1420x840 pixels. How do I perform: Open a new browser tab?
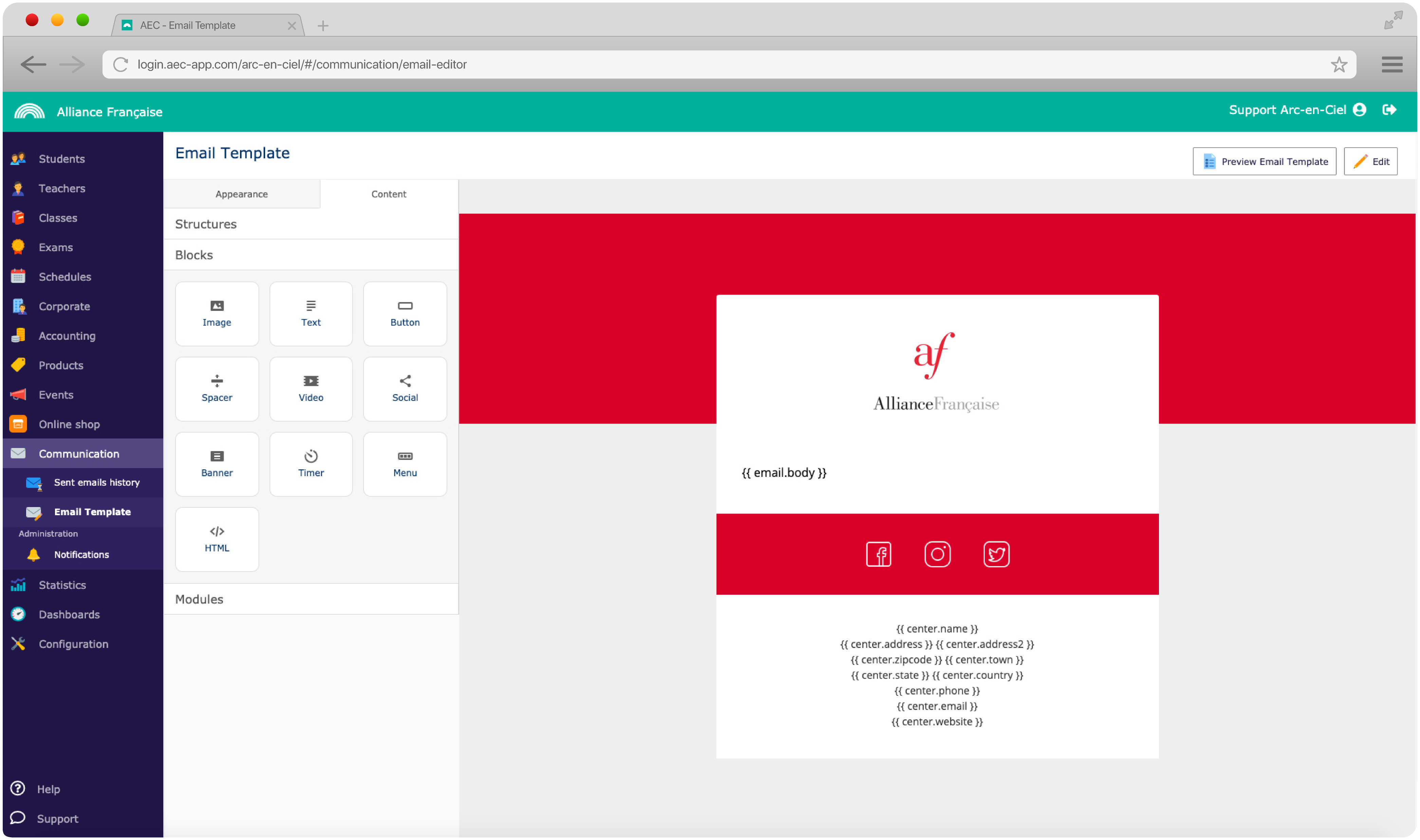click(x=323, y=25)
